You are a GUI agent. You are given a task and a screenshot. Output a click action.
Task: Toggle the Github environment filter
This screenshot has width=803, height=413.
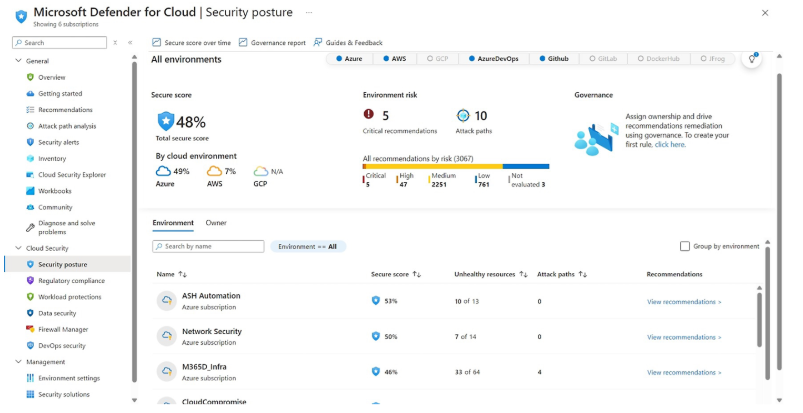(554, 59)
